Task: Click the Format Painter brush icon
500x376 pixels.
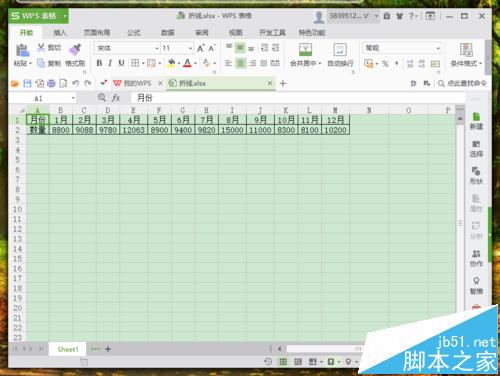Action: click(x=75, y=49)
